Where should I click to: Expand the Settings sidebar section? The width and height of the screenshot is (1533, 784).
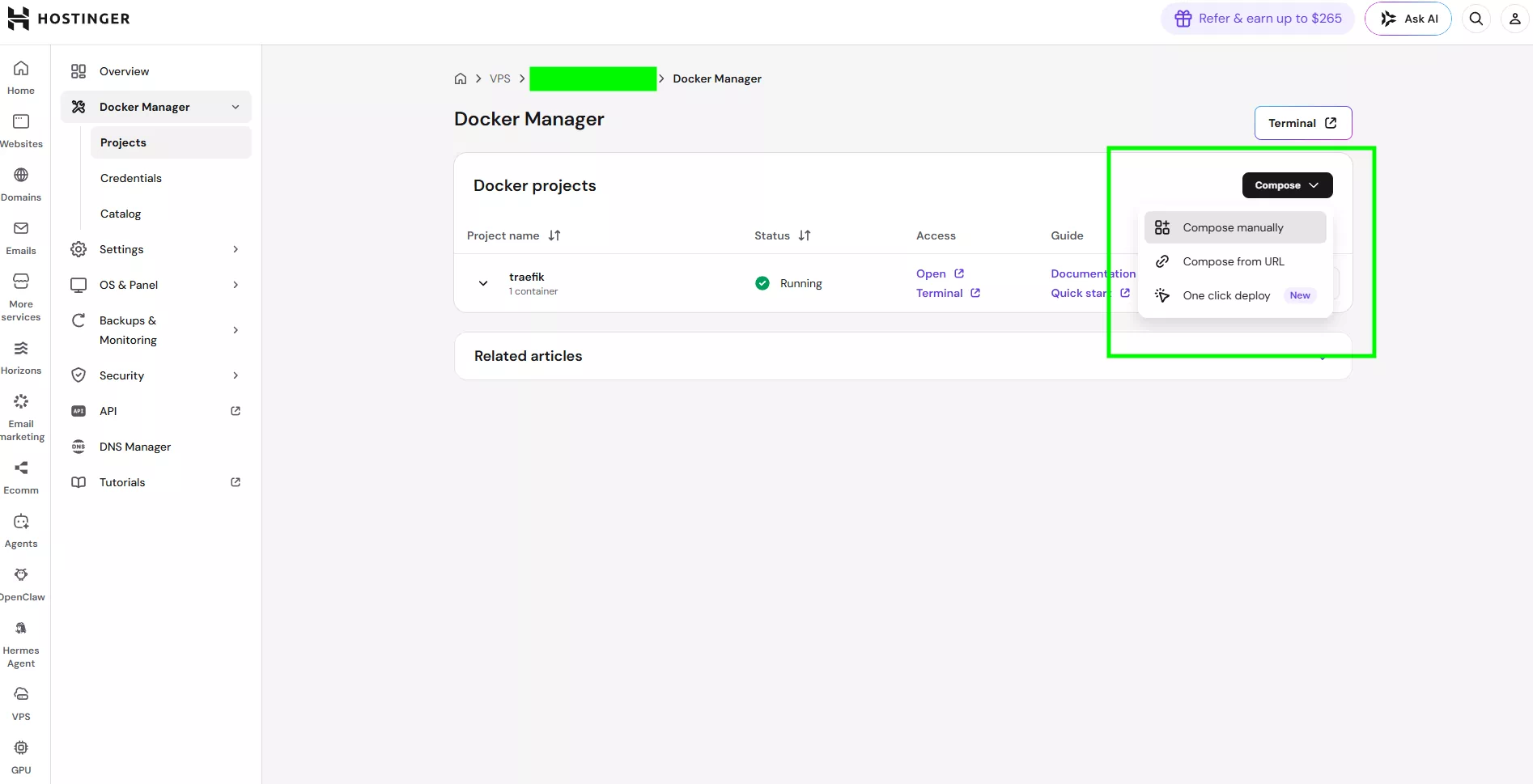click(156, 249)
